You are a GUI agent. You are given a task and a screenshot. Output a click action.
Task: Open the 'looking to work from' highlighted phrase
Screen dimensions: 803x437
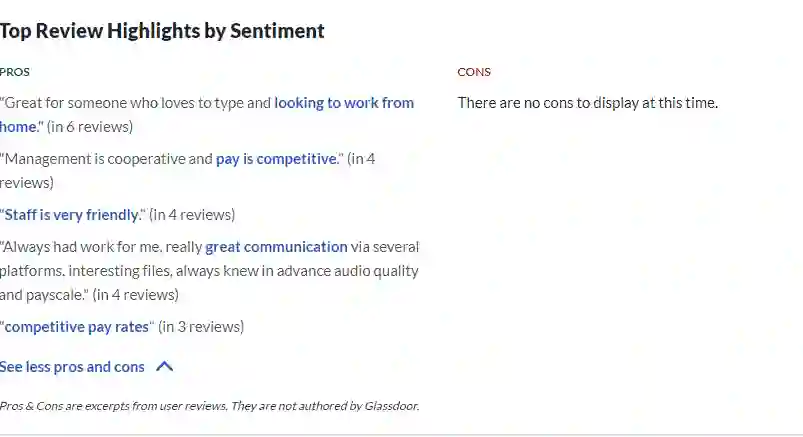pyautogui.click(x=344, y=103)
